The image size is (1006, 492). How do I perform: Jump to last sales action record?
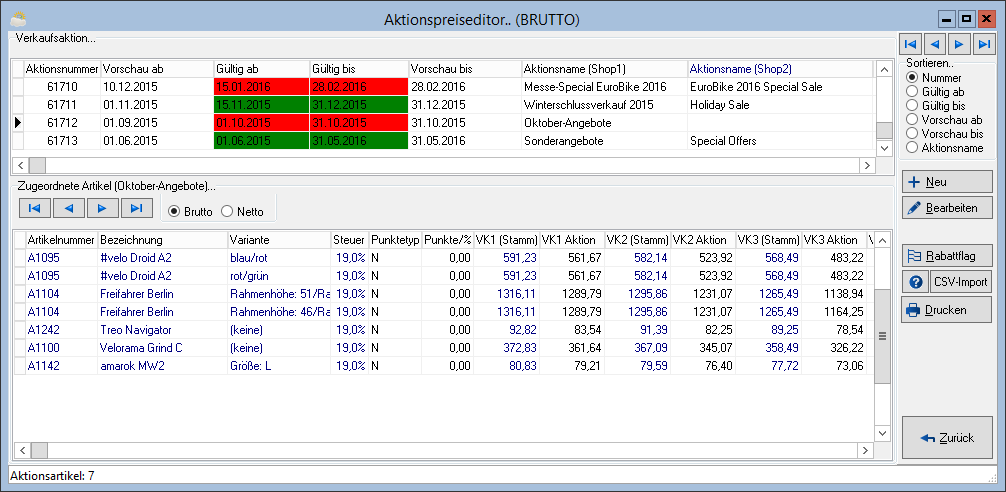point(984,44)
